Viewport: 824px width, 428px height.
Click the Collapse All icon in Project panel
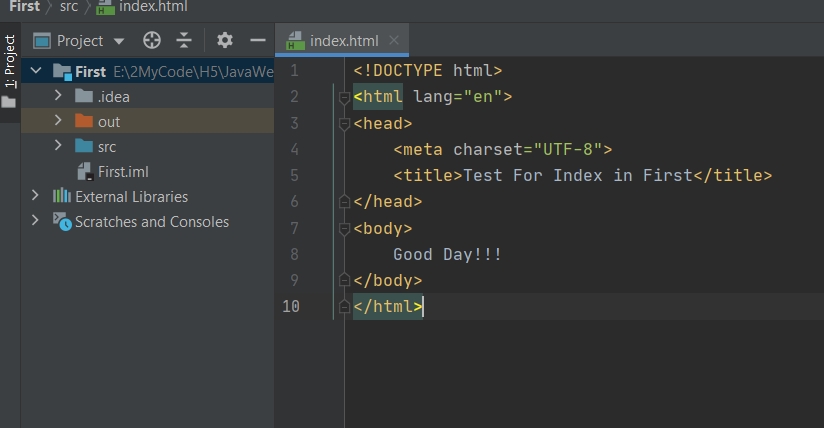coord(184,40)
